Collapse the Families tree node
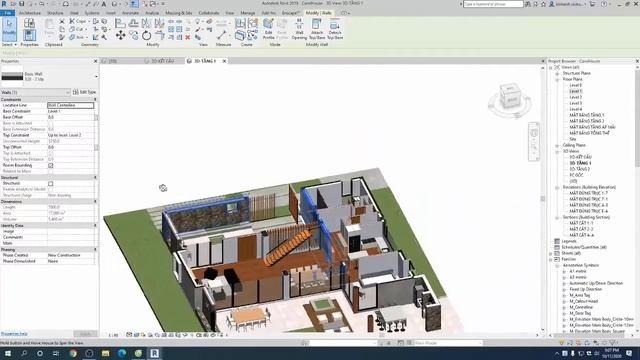 click(x=551, y=260)
